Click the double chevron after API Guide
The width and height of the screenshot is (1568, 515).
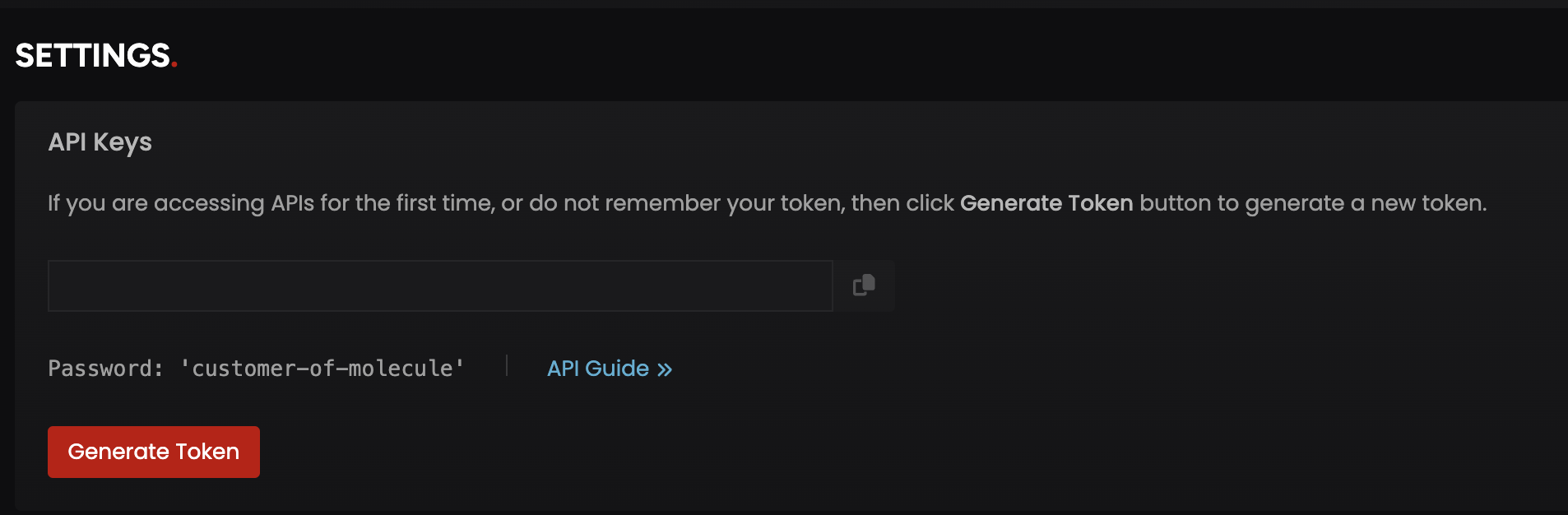coord(665,369)
